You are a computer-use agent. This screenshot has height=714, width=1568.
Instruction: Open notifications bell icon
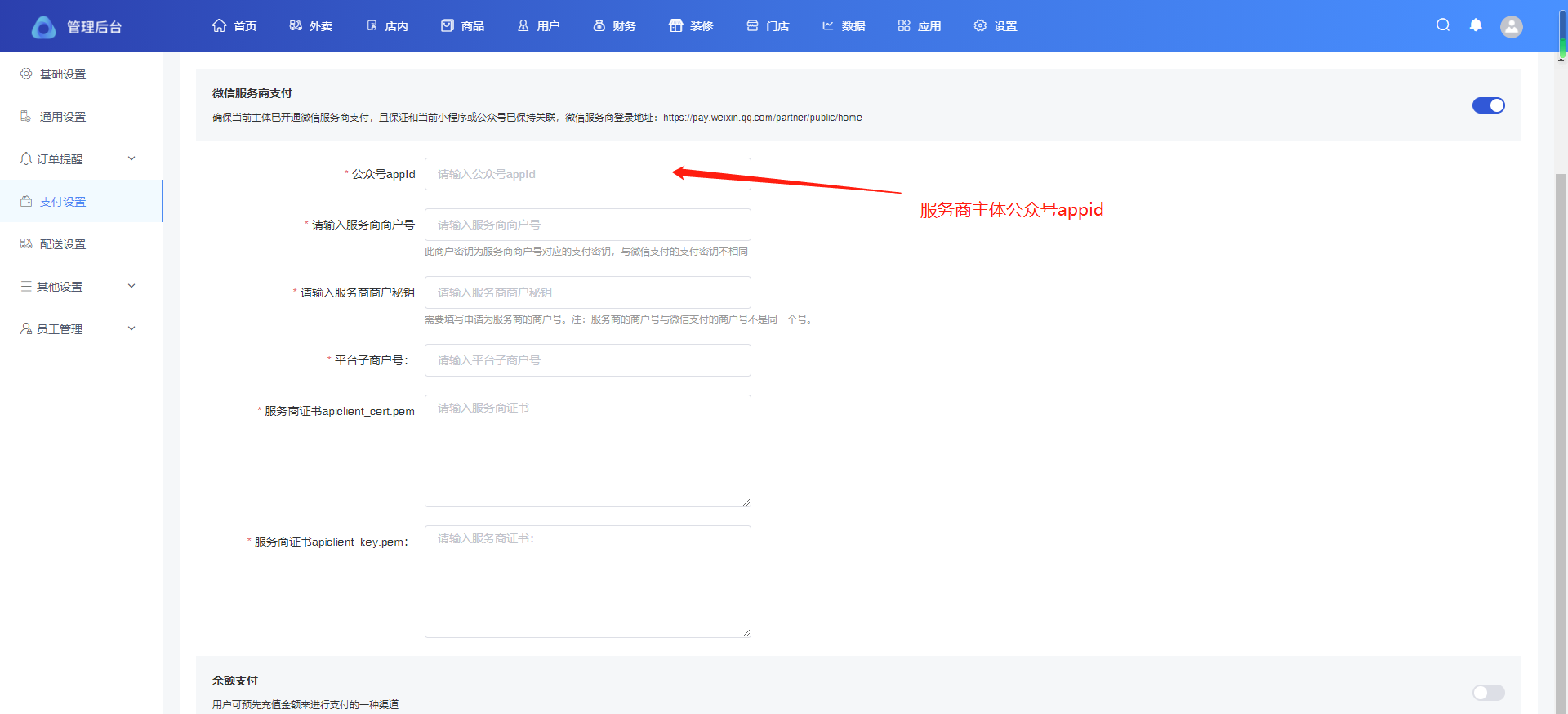[x=1476, y=25]
